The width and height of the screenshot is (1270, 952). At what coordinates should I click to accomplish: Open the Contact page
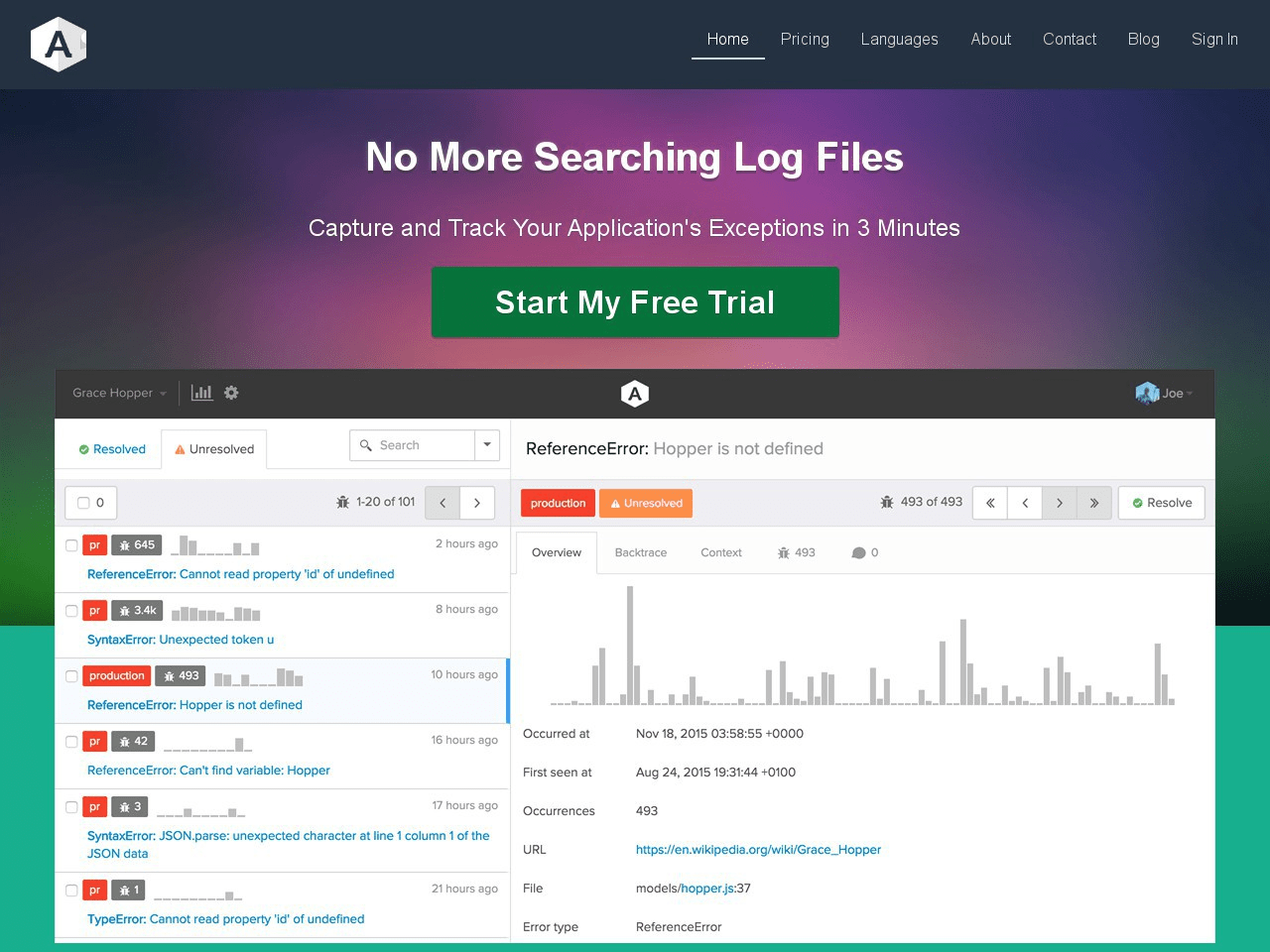click(1070, 39)
